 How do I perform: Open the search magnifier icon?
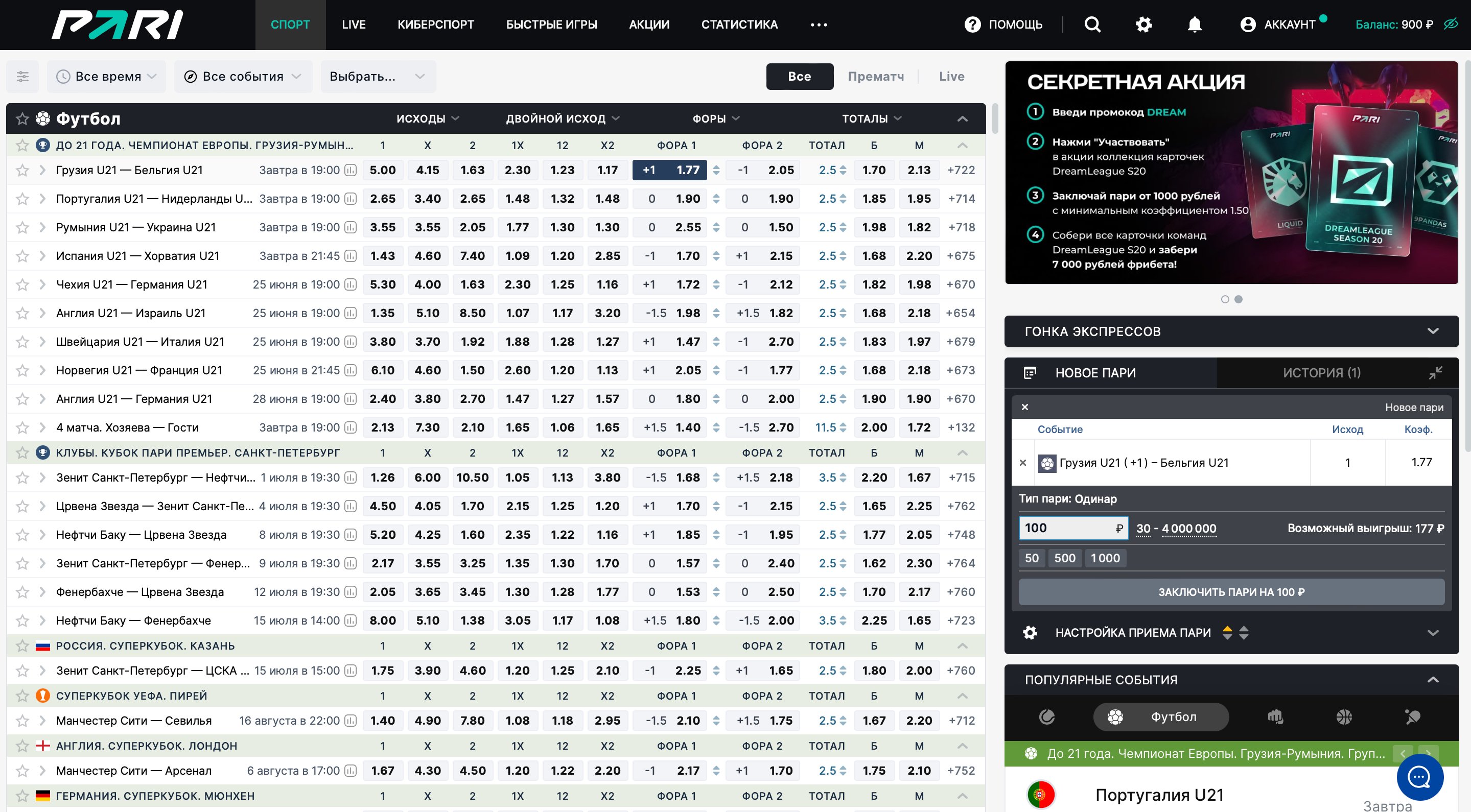click(1092, 25)
